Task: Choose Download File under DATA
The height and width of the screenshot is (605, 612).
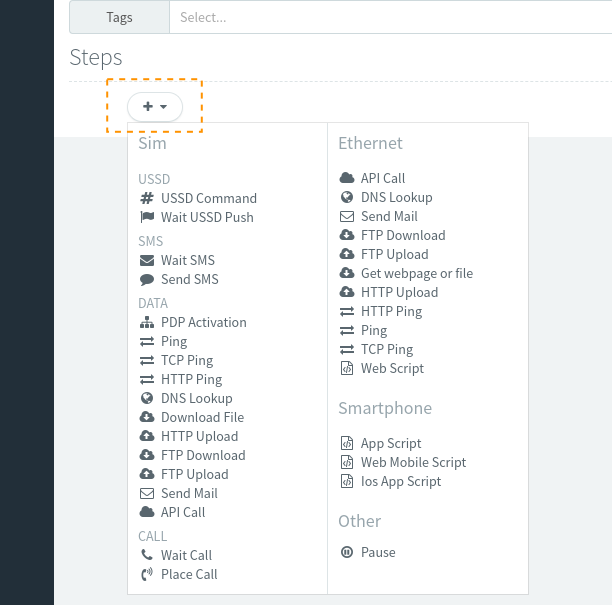Action: pyautogui.click(x=202, y=417)
